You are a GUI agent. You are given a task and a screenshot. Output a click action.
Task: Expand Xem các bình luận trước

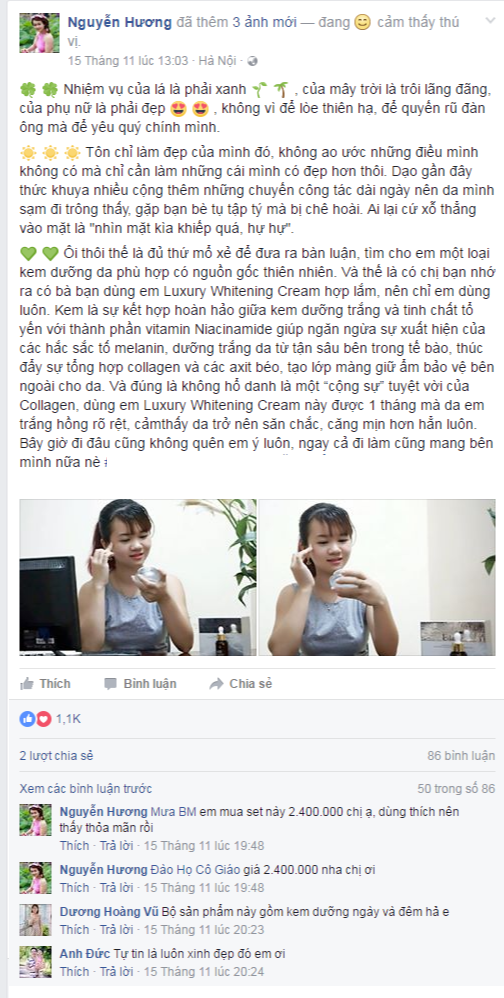pyautogui.click(x=86, y=789)
